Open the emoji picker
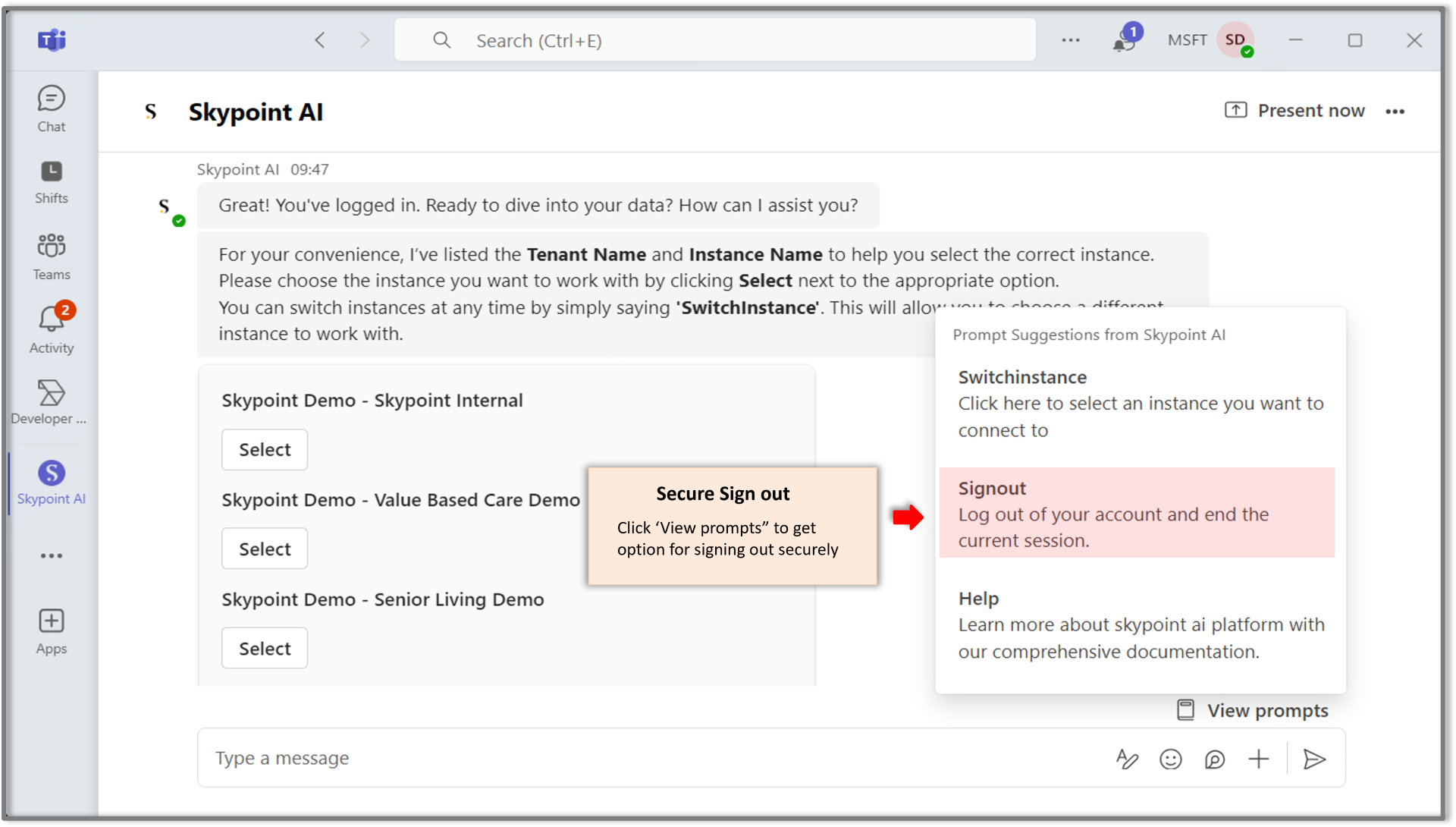 point(1171,759)
